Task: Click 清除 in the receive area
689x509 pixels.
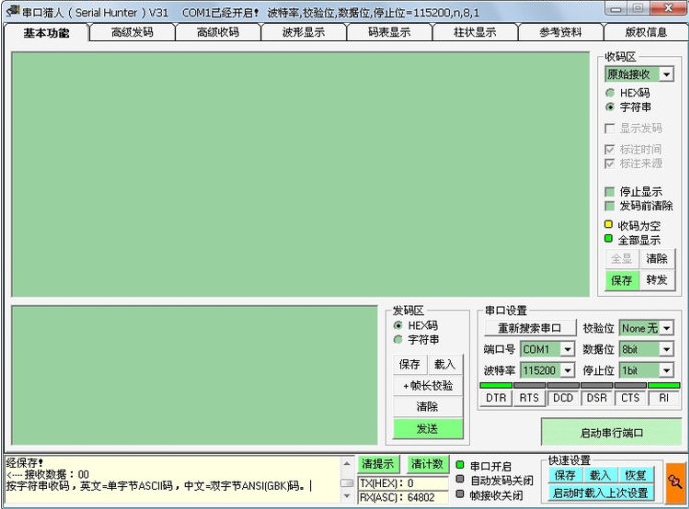Action: [x=657, y=259]
